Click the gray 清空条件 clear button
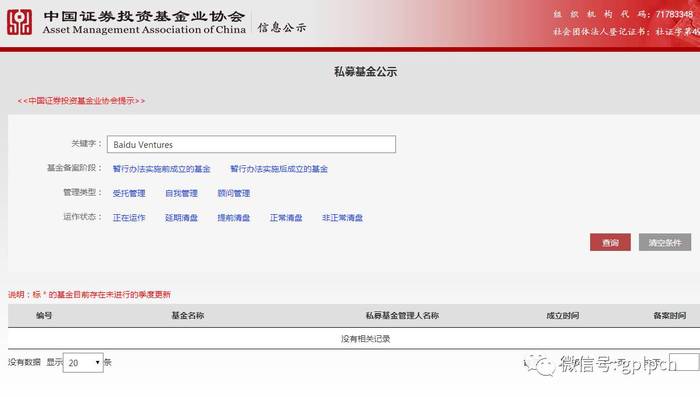The width and height of the screenshot is (700, 397). point(665,242)
